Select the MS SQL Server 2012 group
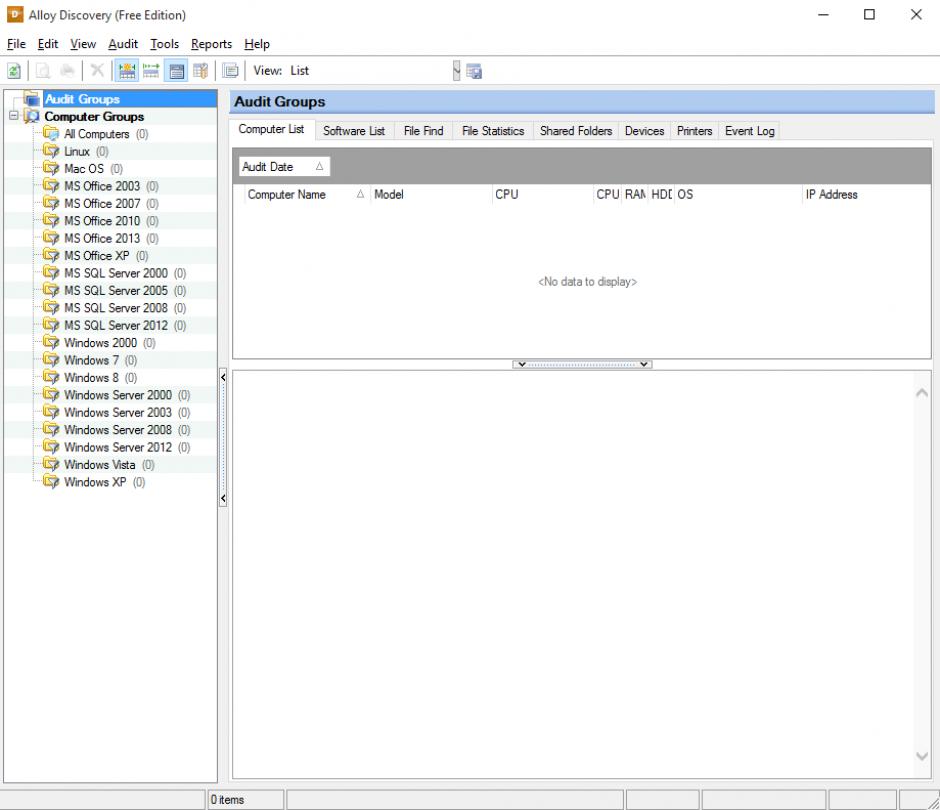 point(116,325)
